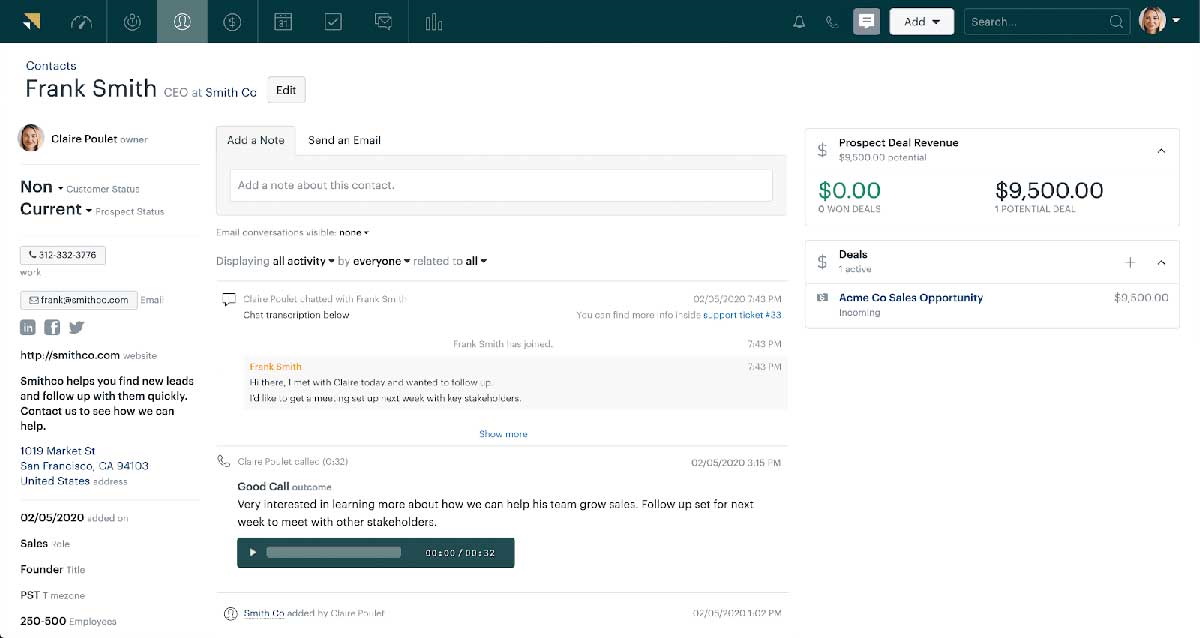
Task: Switch to the Send an Email tab
Action: (x=344, y=140)
